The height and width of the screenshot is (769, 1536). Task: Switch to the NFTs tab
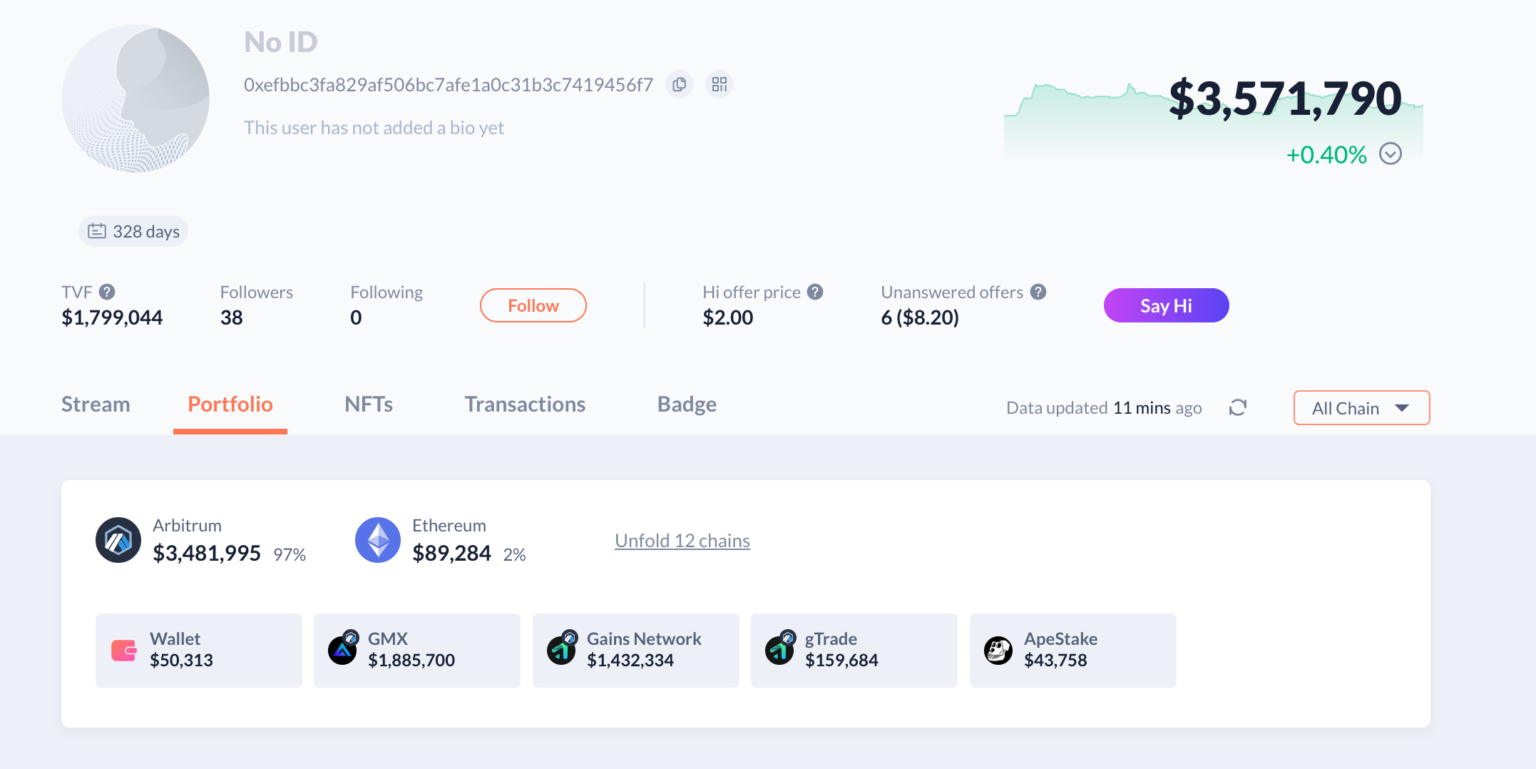tap(368, 404)
